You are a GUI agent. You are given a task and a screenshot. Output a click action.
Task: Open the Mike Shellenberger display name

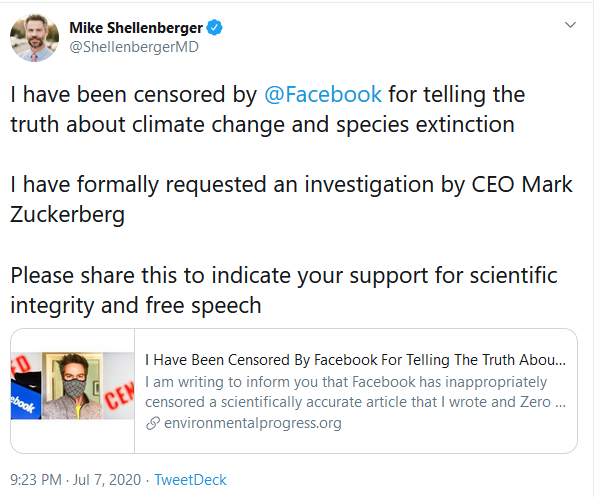136,28
